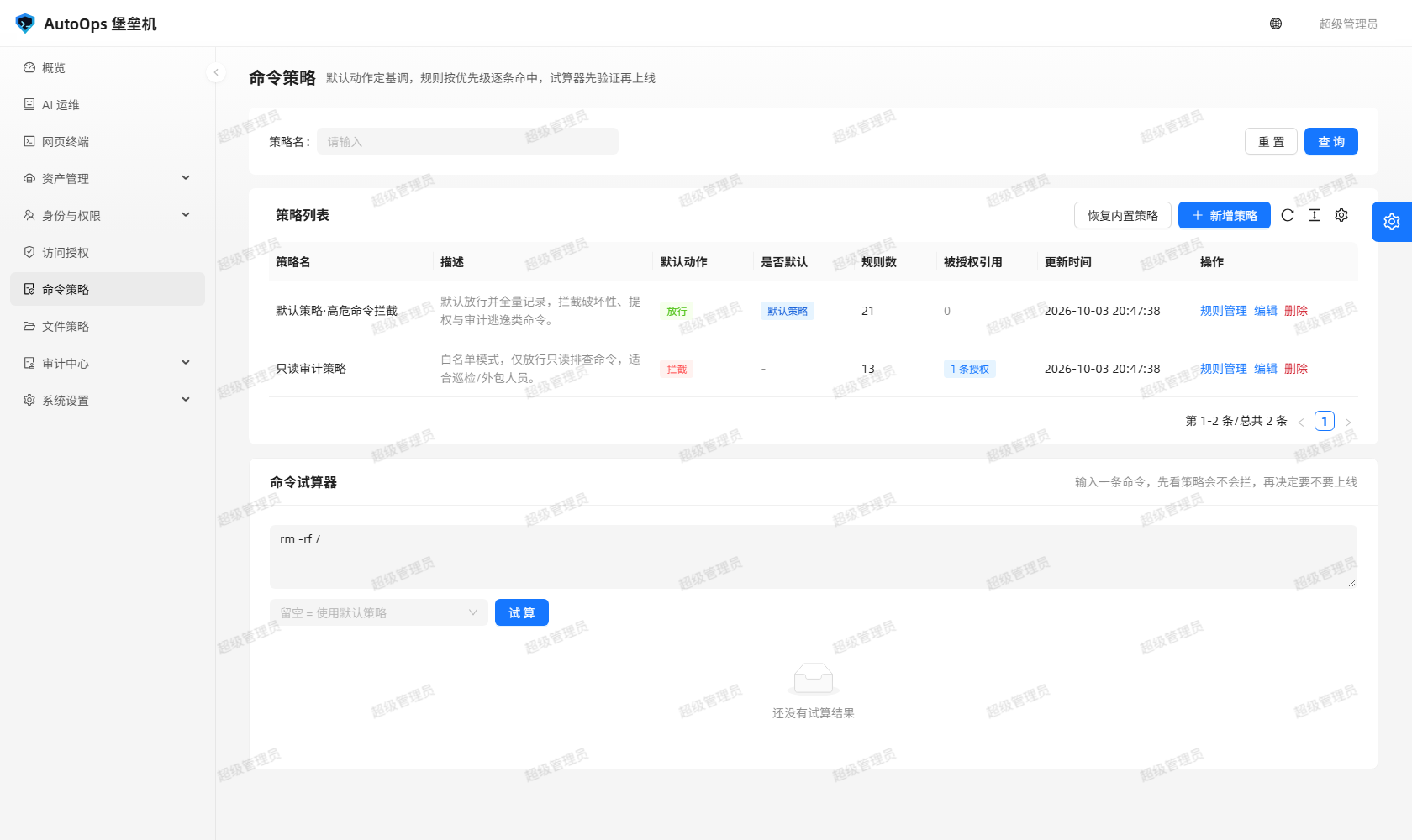Click the 身份与权限 user icon
1412x840 pixels.
coord(29,215)
